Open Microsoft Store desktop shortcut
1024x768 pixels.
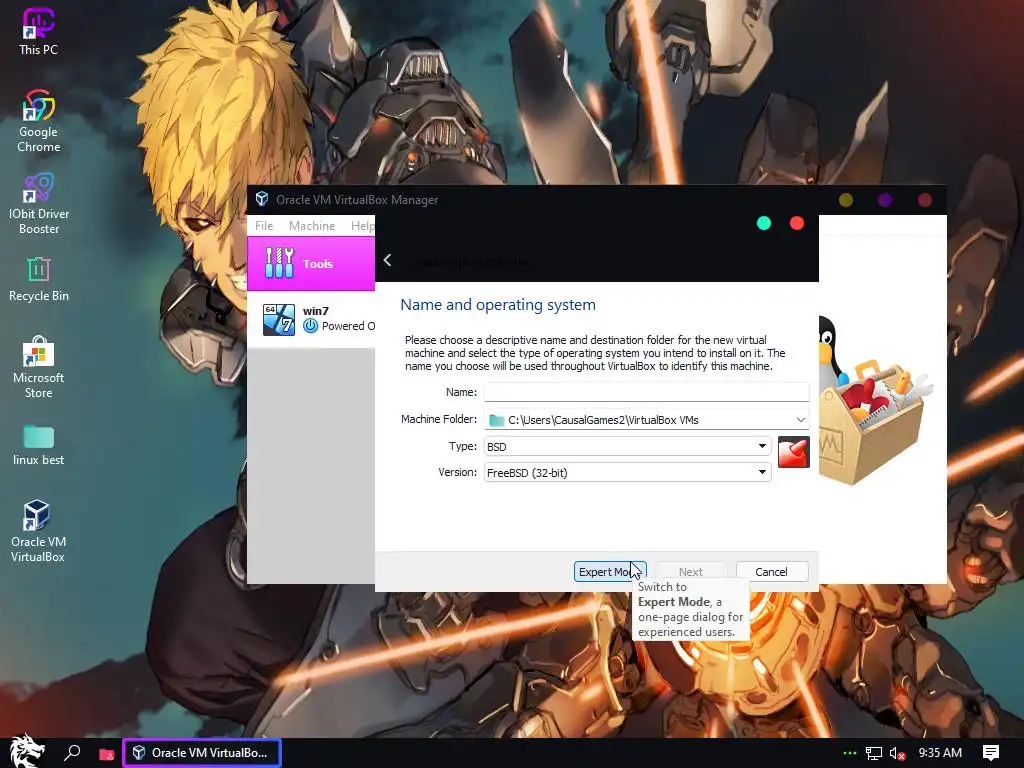click(x=38, y=367)
